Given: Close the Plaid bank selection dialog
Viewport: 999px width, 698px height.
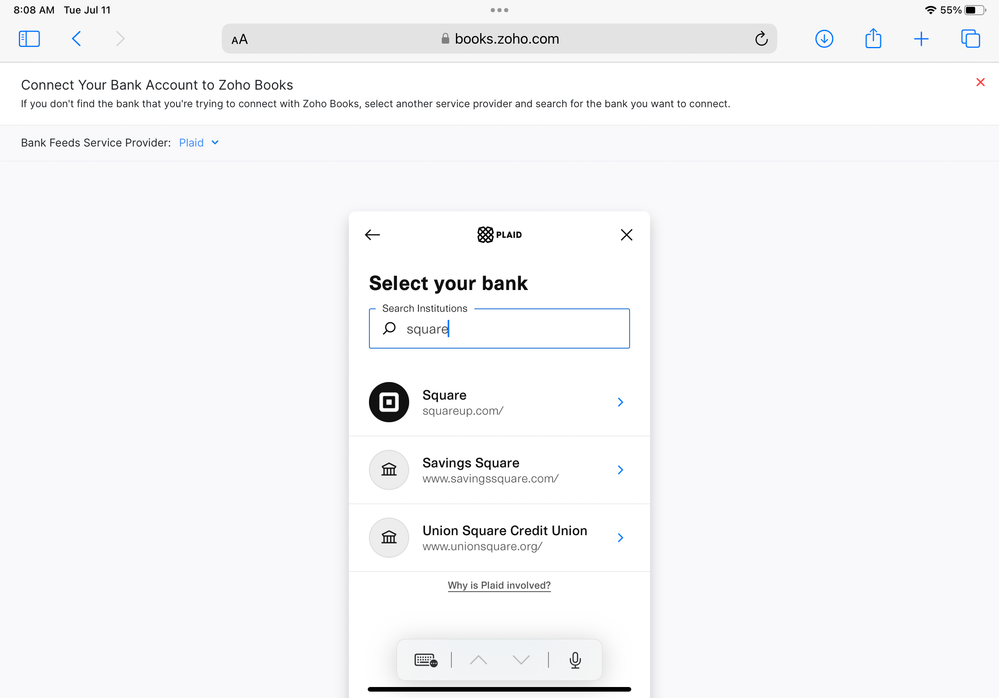Looking at the screenshot, I should [626, 235].
